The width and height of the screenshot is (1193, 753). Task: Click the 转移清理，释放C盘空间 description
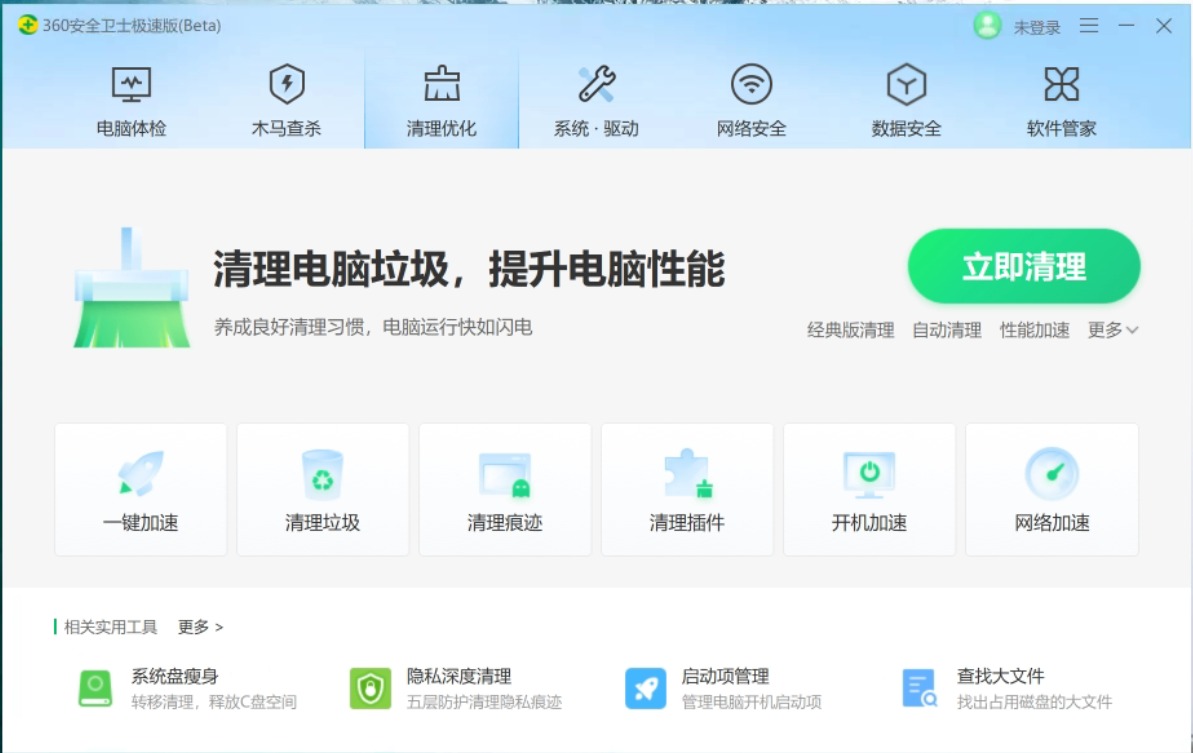click(x=214, y=702)
